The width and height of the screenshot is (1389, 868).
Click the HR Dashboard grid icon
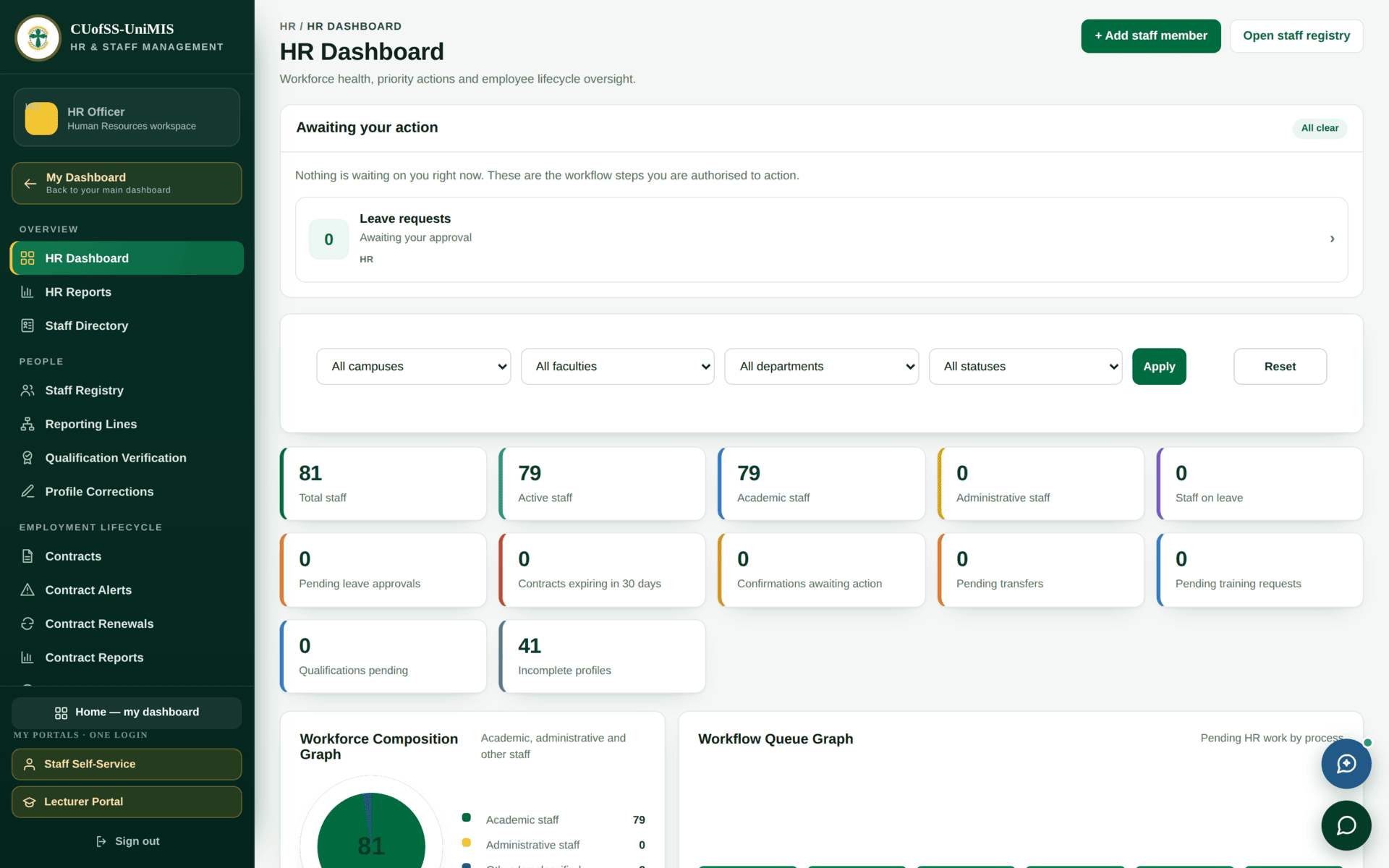tap(27, 258)
